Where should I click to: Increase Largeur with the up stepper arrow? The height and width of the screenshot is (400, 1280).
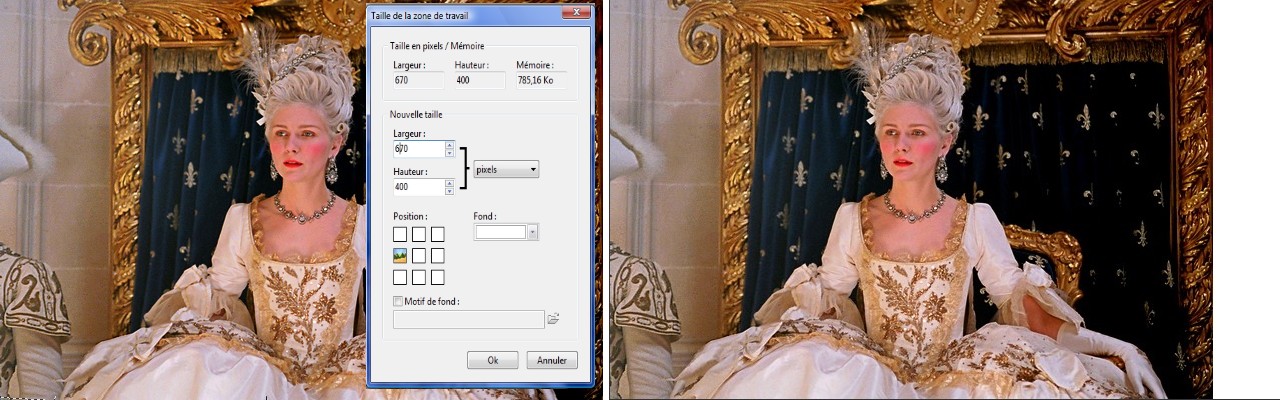pos(450,144)
